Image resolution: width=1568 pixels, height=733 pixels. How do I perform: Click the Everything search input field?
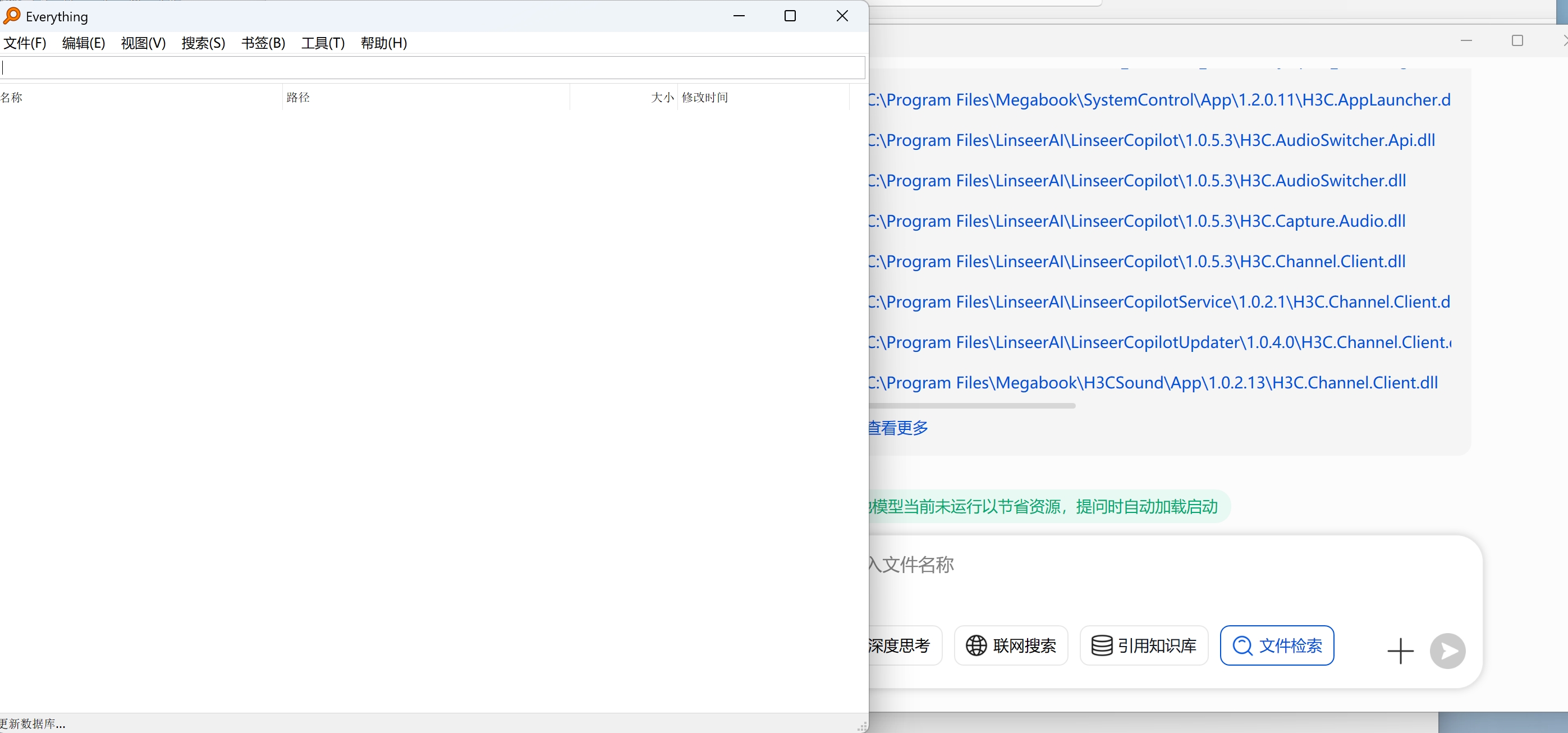(x=432, y=67)
